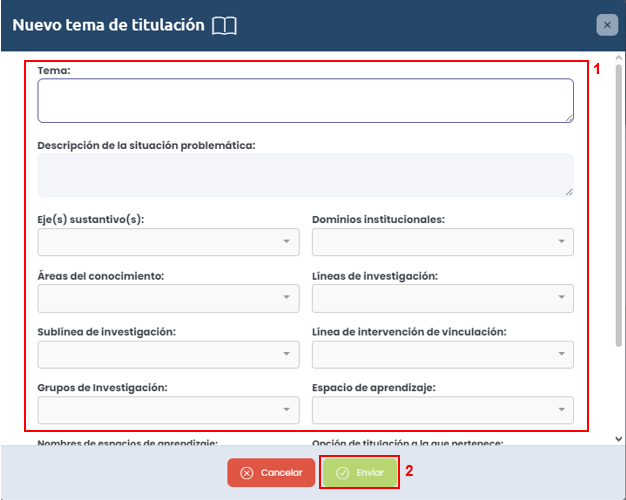Expand the Espacio de aprendizaje dropdown
Viewport: 626px width, 500px height.
click(x=442, y=410)
